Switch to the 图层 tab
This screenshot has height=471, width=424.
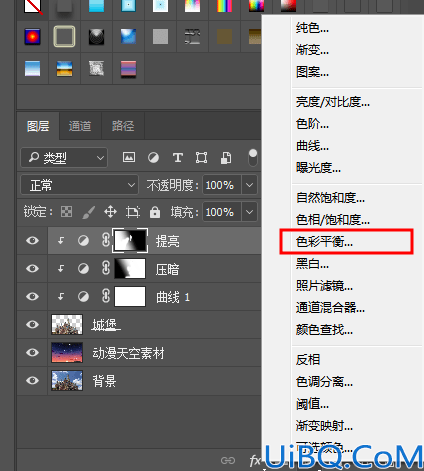coord(38,126)
